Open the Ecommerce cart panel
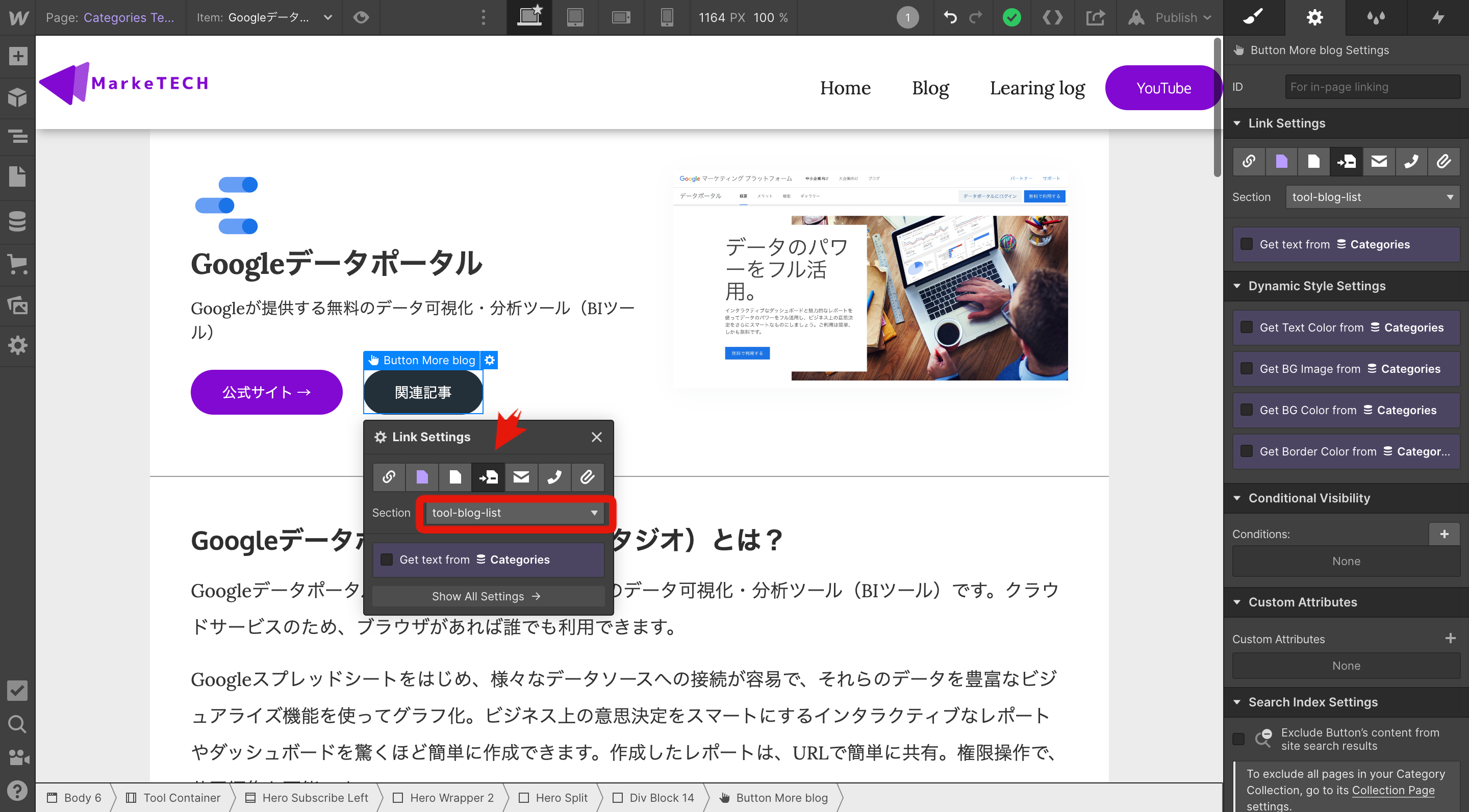Image resolution: width=1469 pixels, height=812 pixels. [x=18, y=264]
